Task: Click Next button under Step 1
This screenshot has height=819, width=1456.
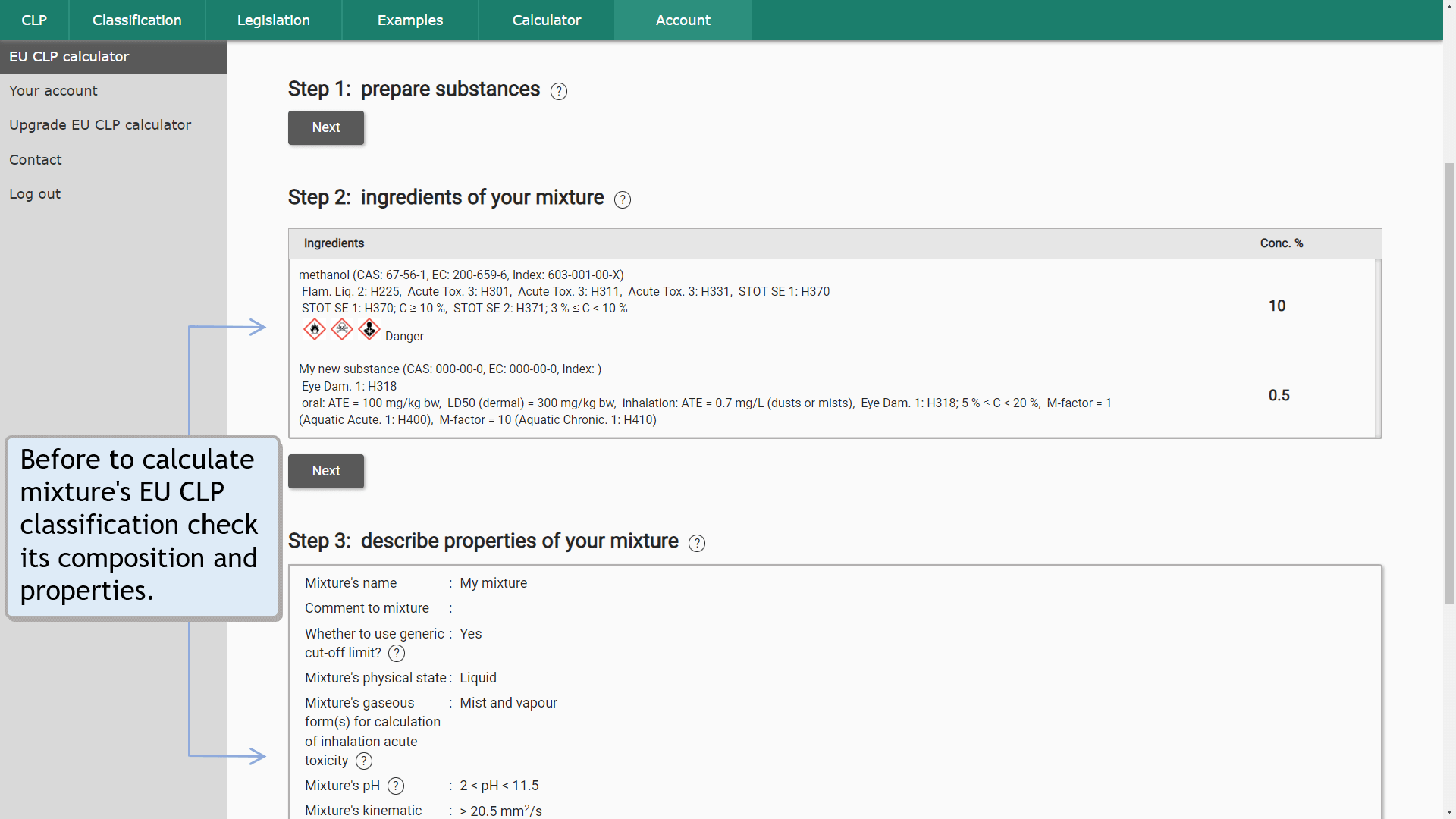Action: point(326,127)
